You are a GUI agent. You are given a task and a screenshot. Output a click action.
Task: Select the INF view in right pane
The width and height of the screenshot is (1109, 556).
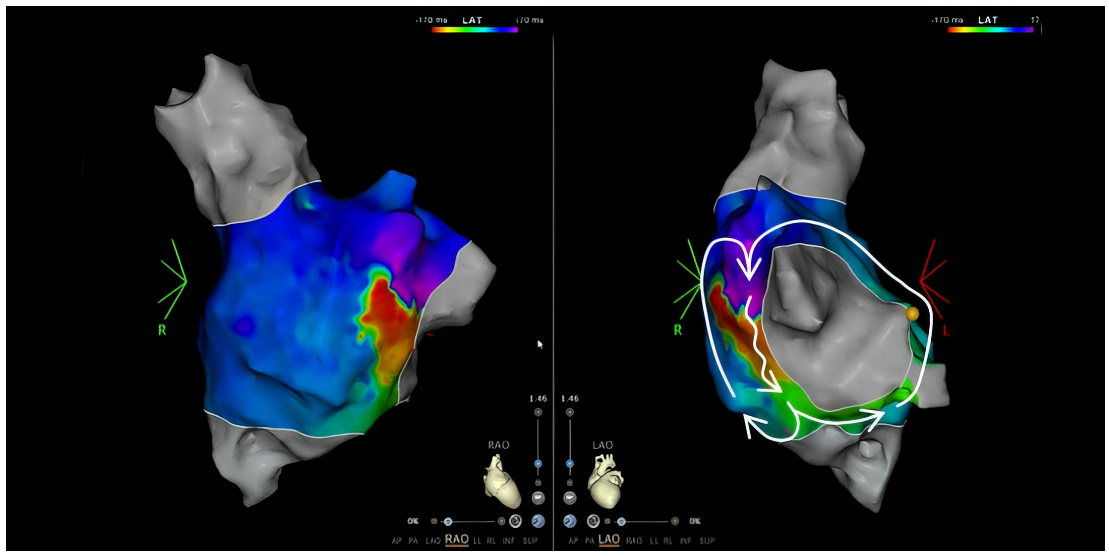click(685, 540)
